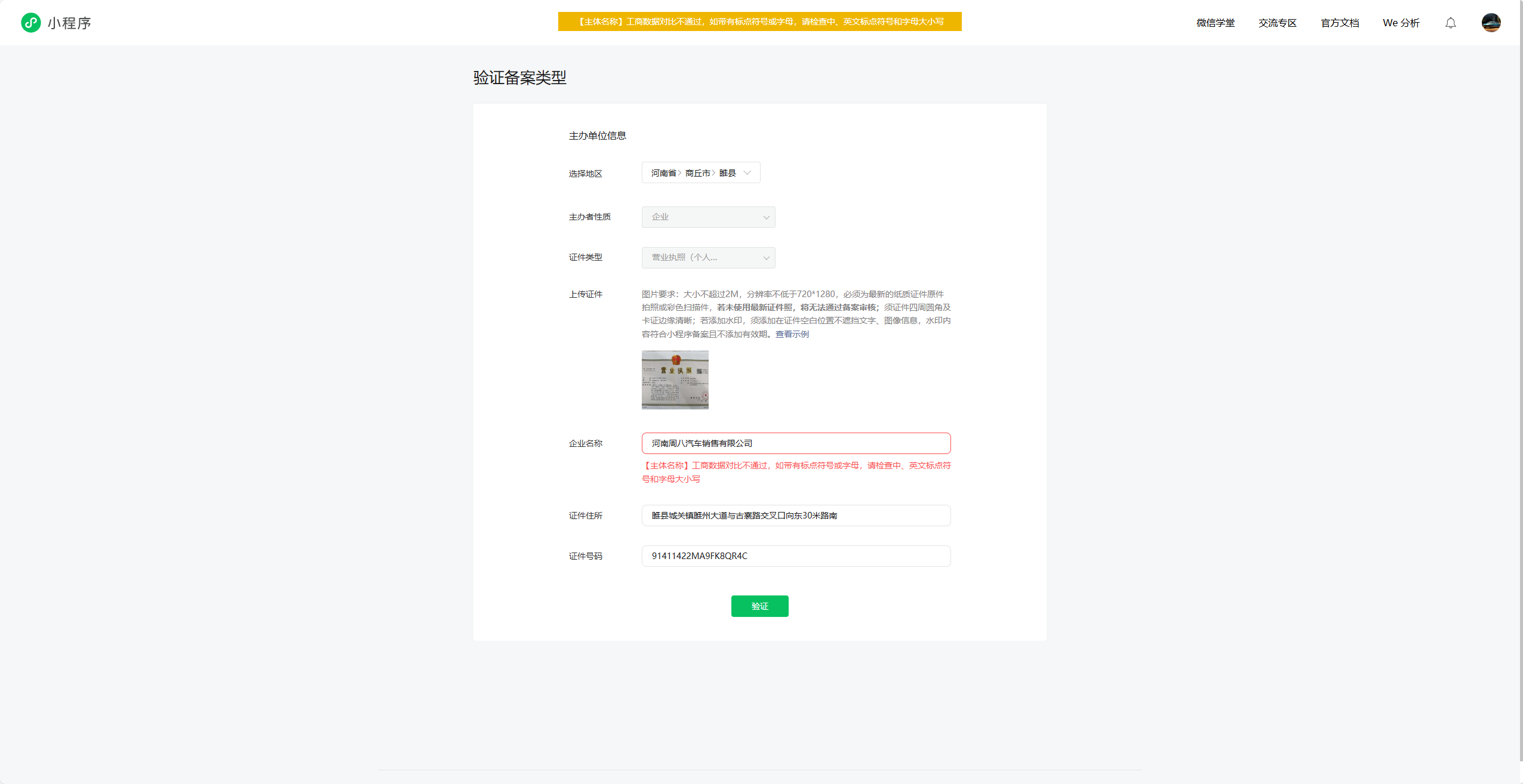Open the notification bell icon
Screen dimensions: 1523x784
[x=1450, y=23]
